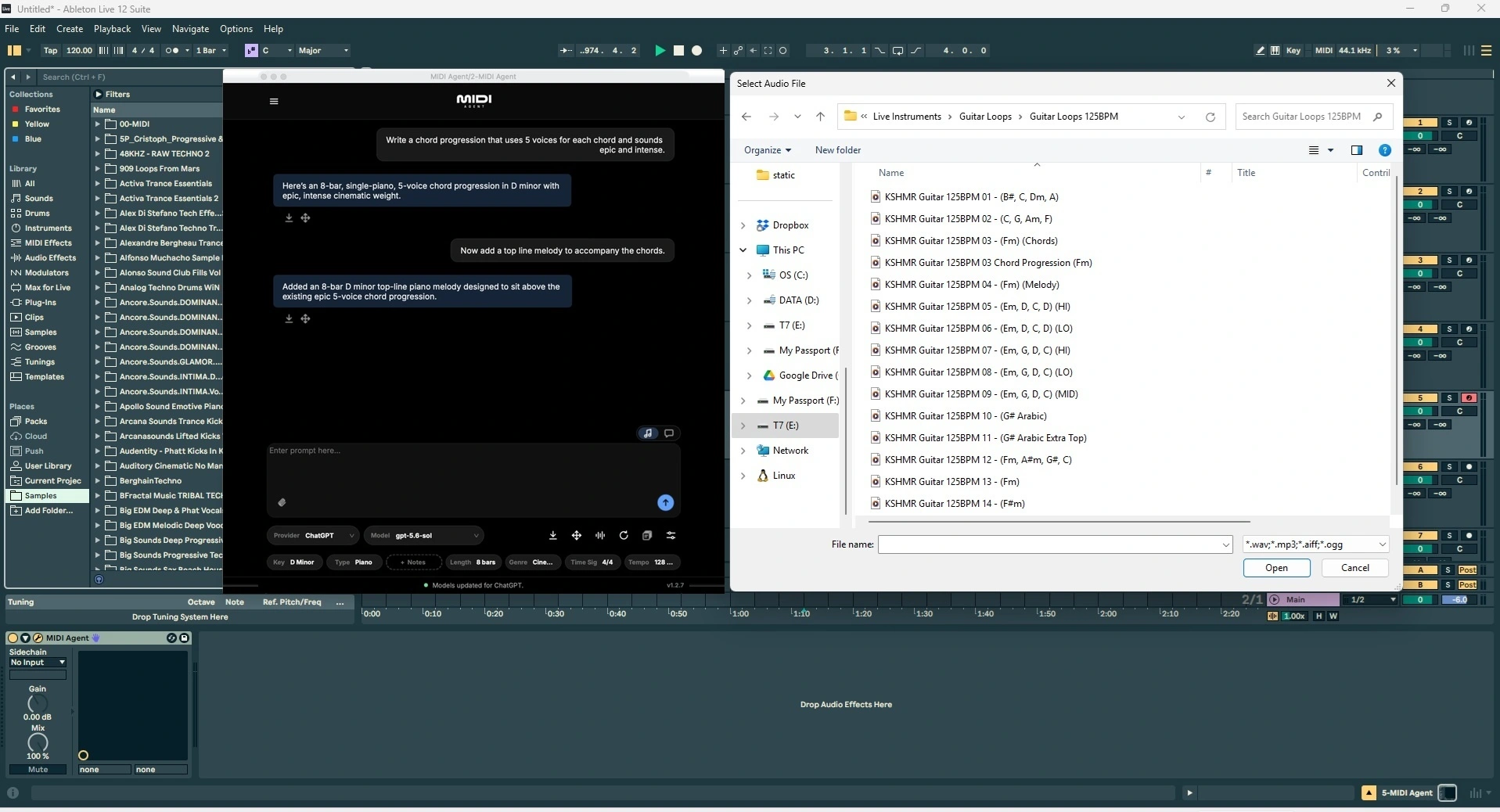Viewport: 1500px width, 812px height.
Task: Open the Navigate menu
Action: [x=190, y=29]
